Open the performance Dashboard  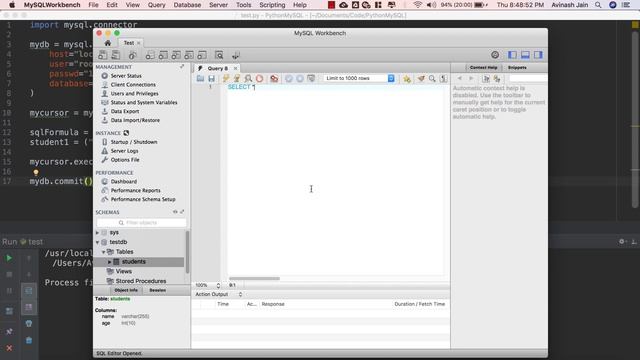click(x=124, y=182)
